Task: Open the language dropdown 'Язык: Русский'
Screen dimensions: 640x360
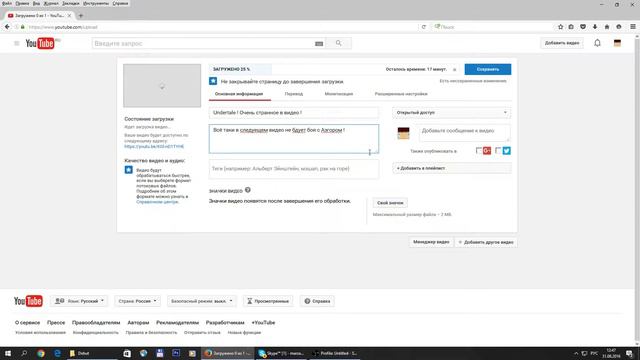Action: click(x=80, y=301)
